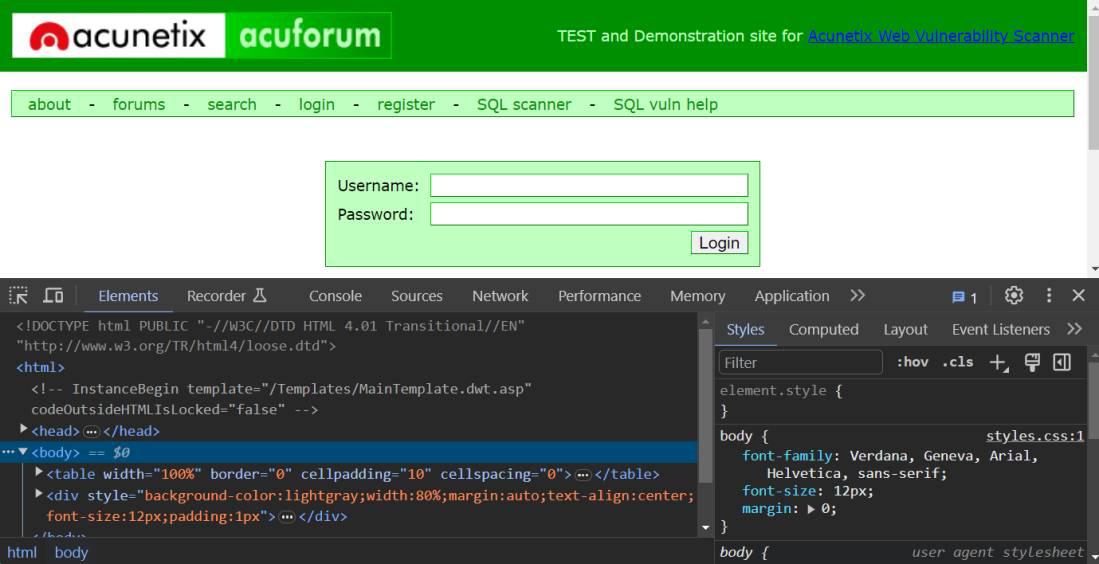Select the Computed pane tab

pos(824,329)
